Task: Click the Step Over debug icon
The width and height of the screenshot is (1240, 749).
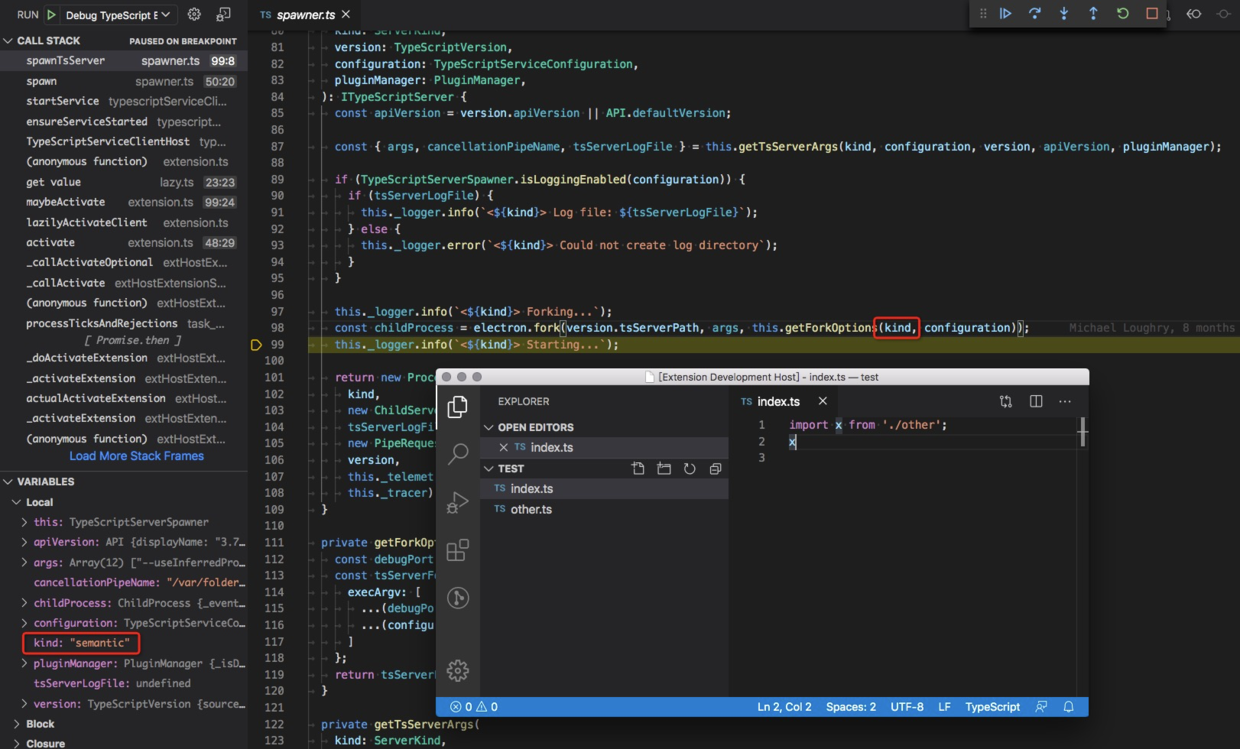Action: pyautogui.click(x=1035, y=14)
